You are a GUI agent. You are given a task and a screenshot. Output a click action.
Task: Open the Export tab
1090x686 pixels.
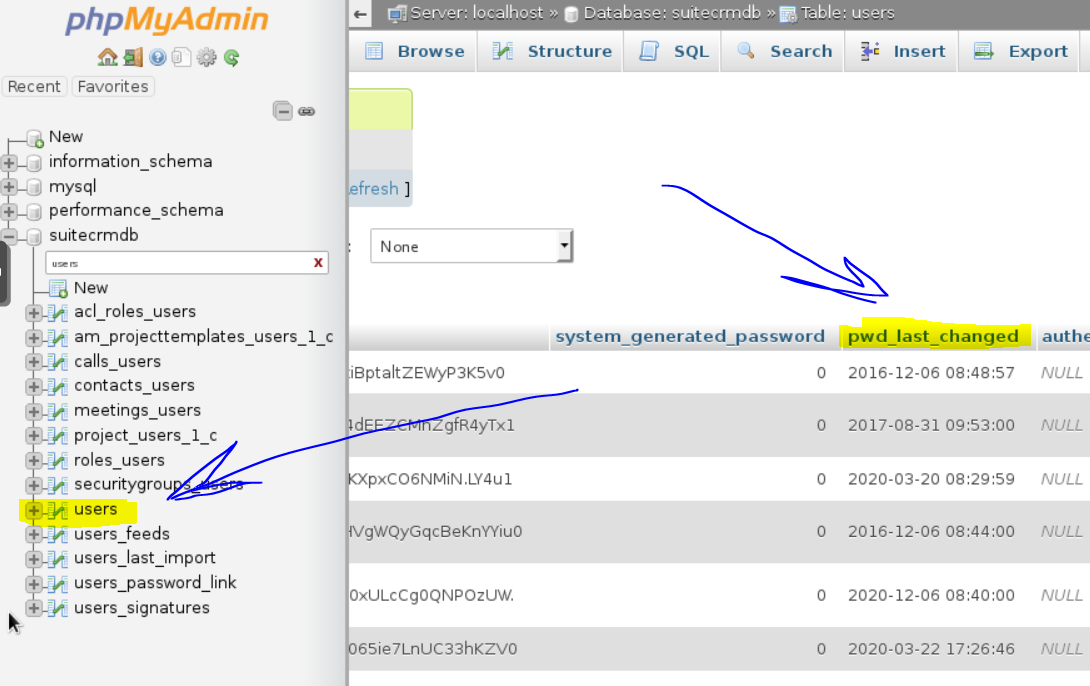click(x=1020, y=51)
